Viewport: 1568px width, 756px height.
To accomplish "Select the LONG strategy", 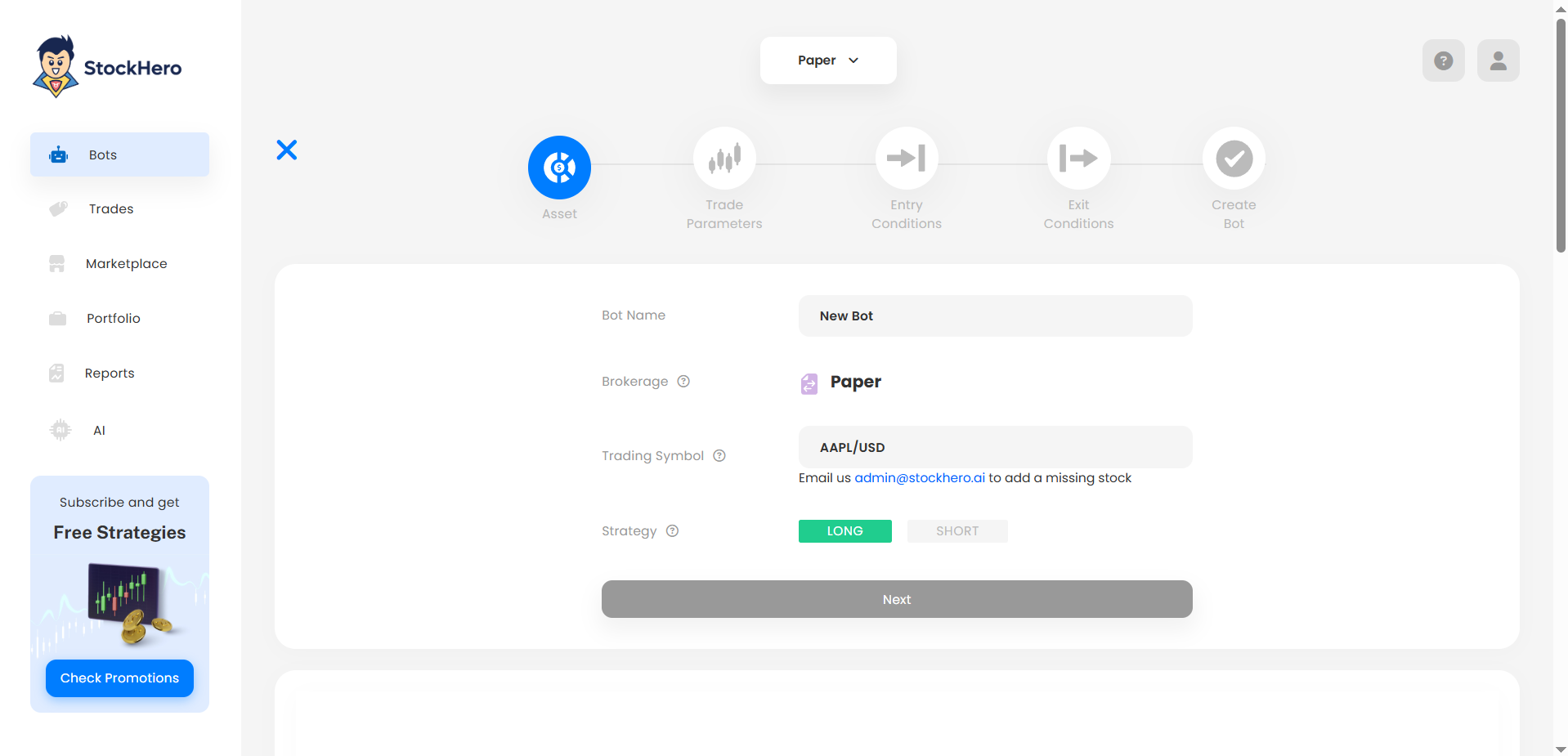I will coord(844,531).
